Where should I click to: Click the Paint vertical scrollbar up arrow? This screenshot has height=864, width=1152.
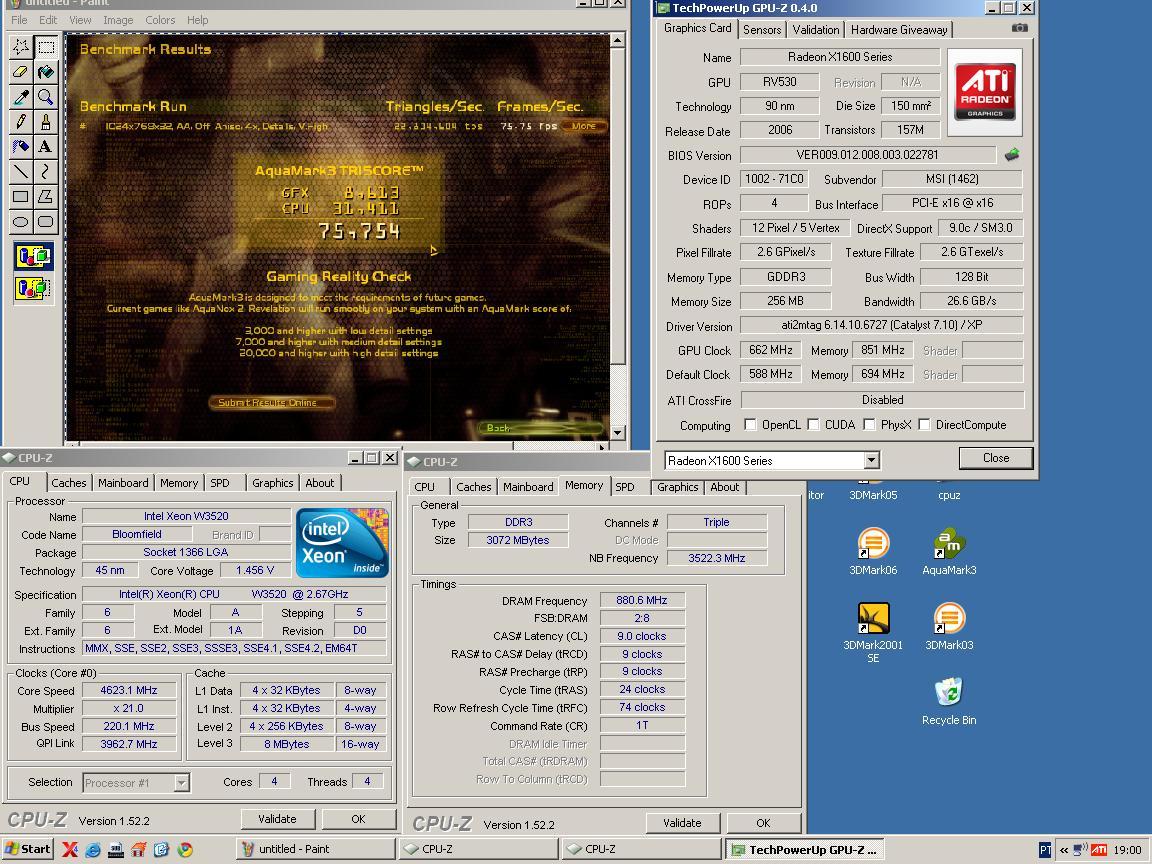[x=617, y=40]
